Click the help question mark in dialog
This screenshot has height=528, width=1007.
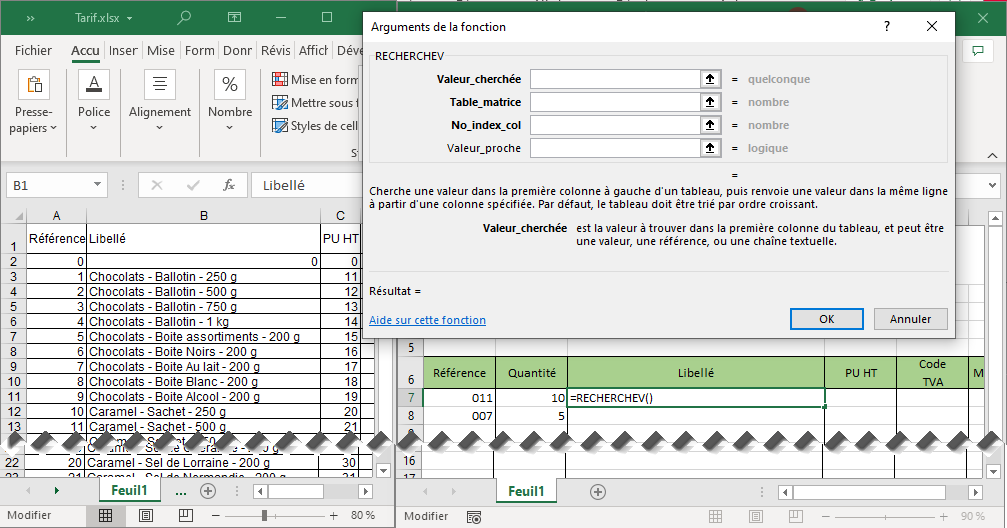point(886,27)
